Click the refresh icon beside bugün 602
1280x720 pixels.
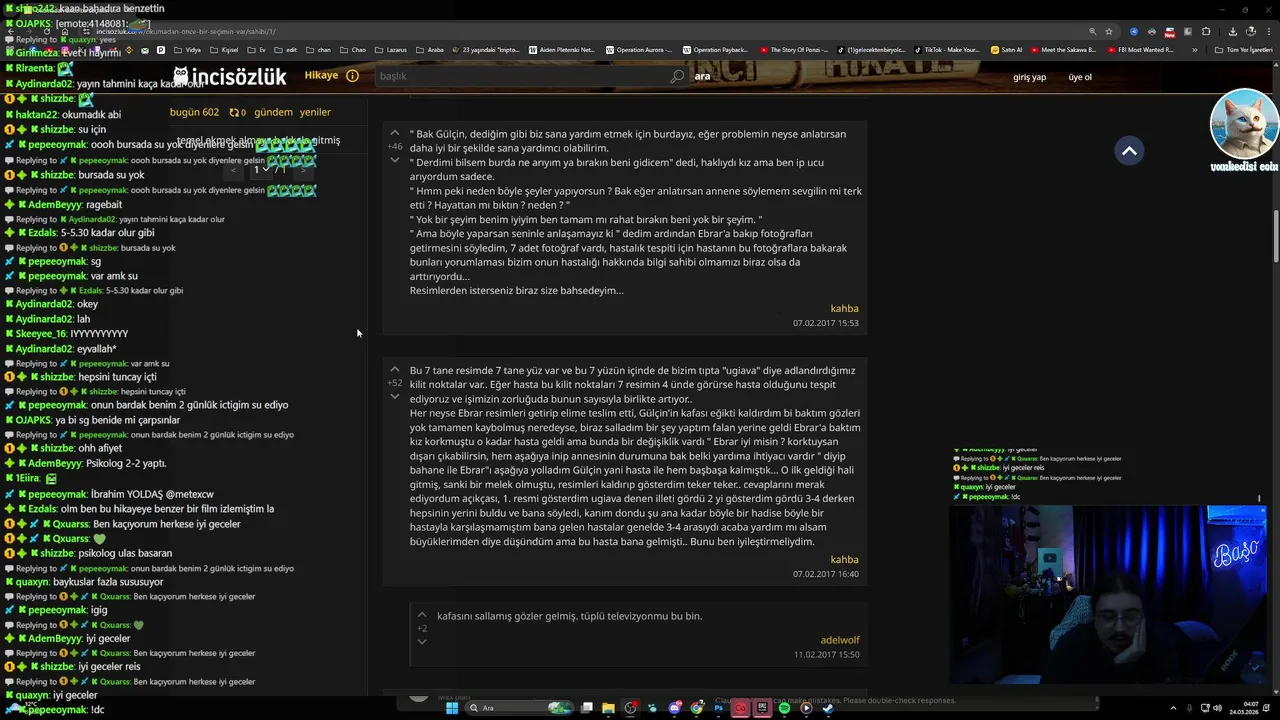pyautogui.click(x=234, y=112)
